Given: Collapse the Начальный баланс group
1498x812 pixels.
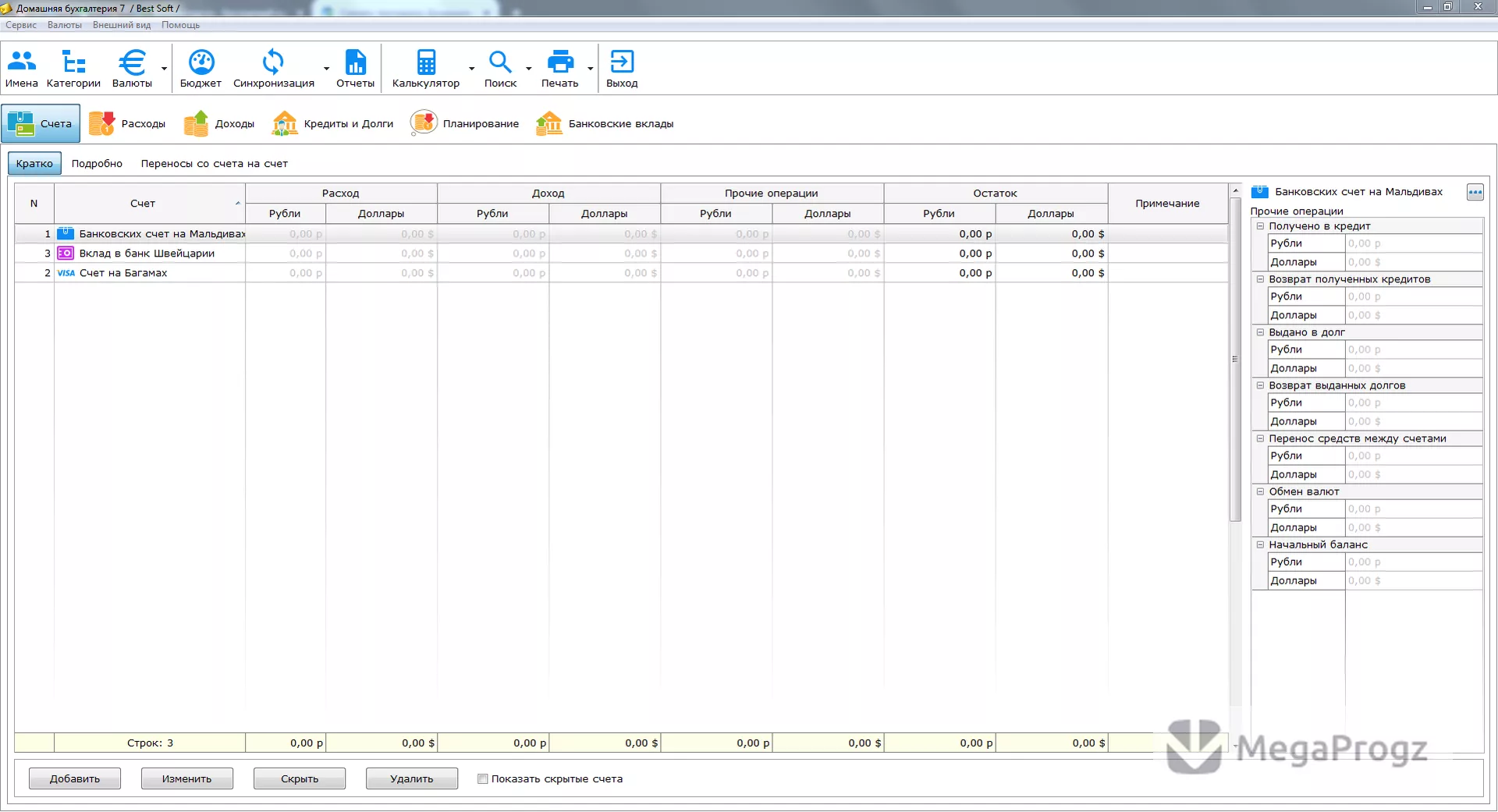Looking at the screenshot, I should (x=1260, y=544).
